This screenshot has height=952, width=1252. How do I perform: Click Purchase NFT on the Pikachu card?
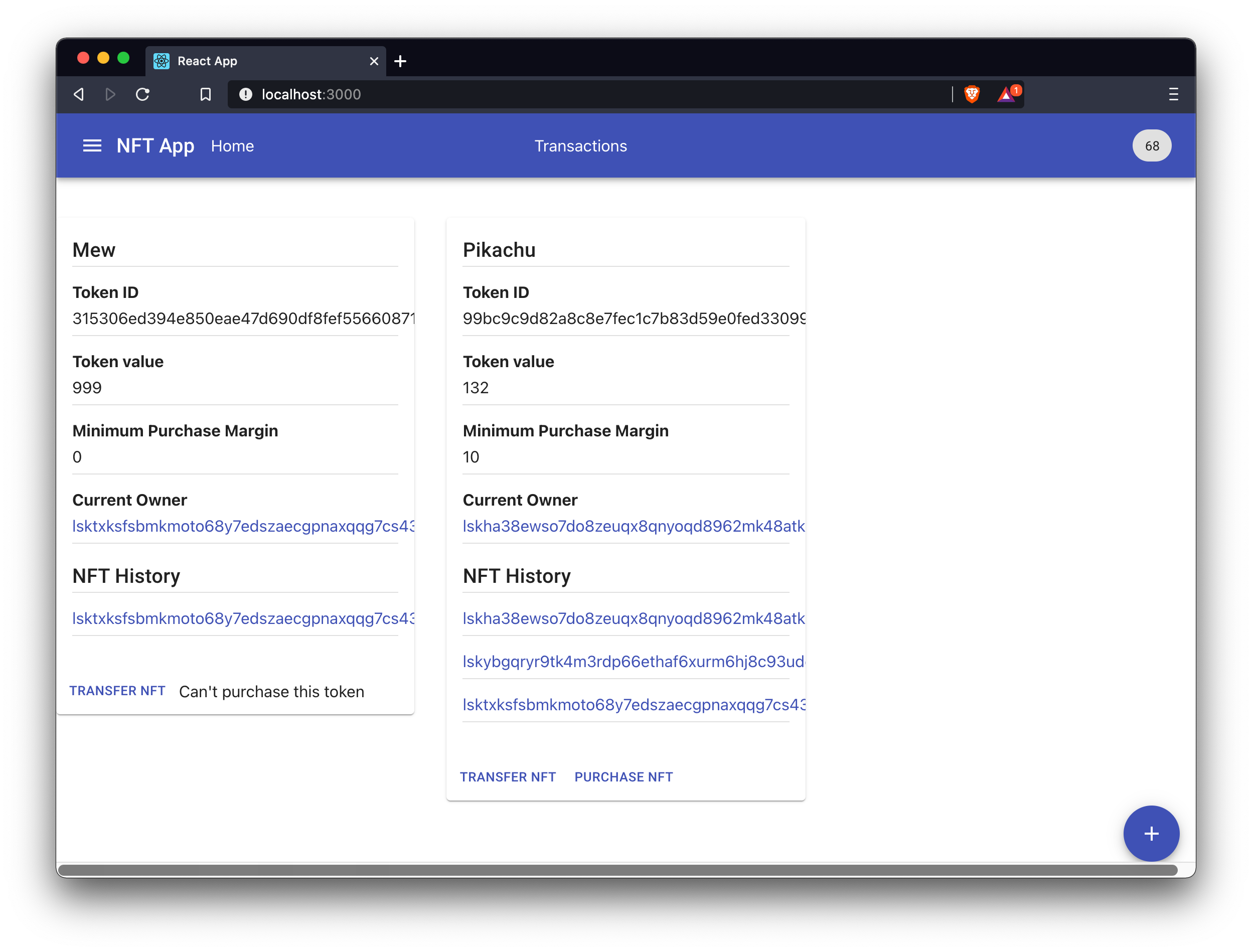[x=623, y=777]
